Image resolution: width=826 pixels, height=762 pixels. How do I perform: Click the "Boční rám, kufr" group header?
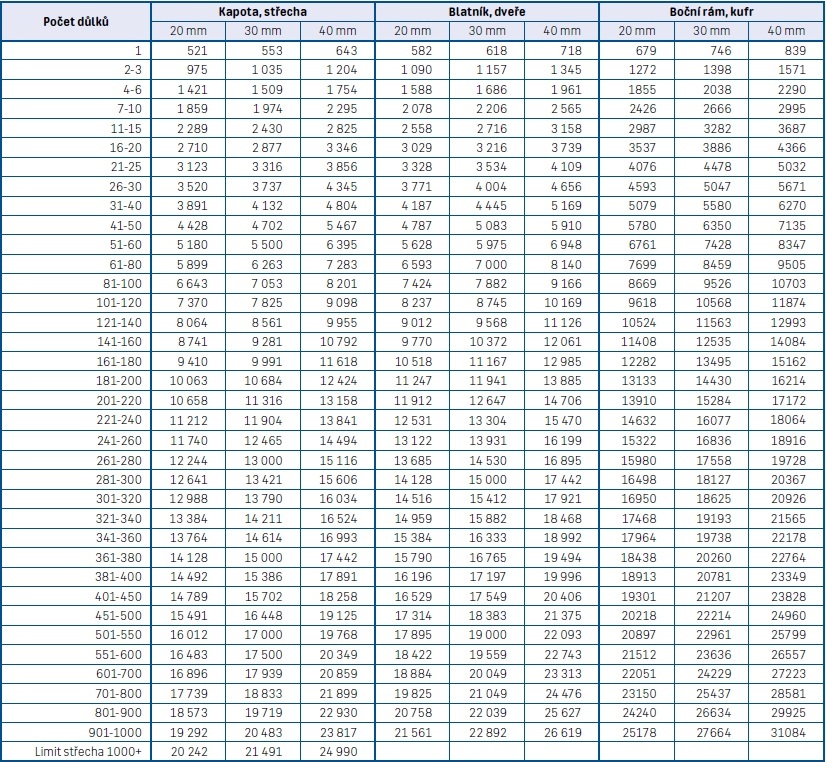click(711, 12)
